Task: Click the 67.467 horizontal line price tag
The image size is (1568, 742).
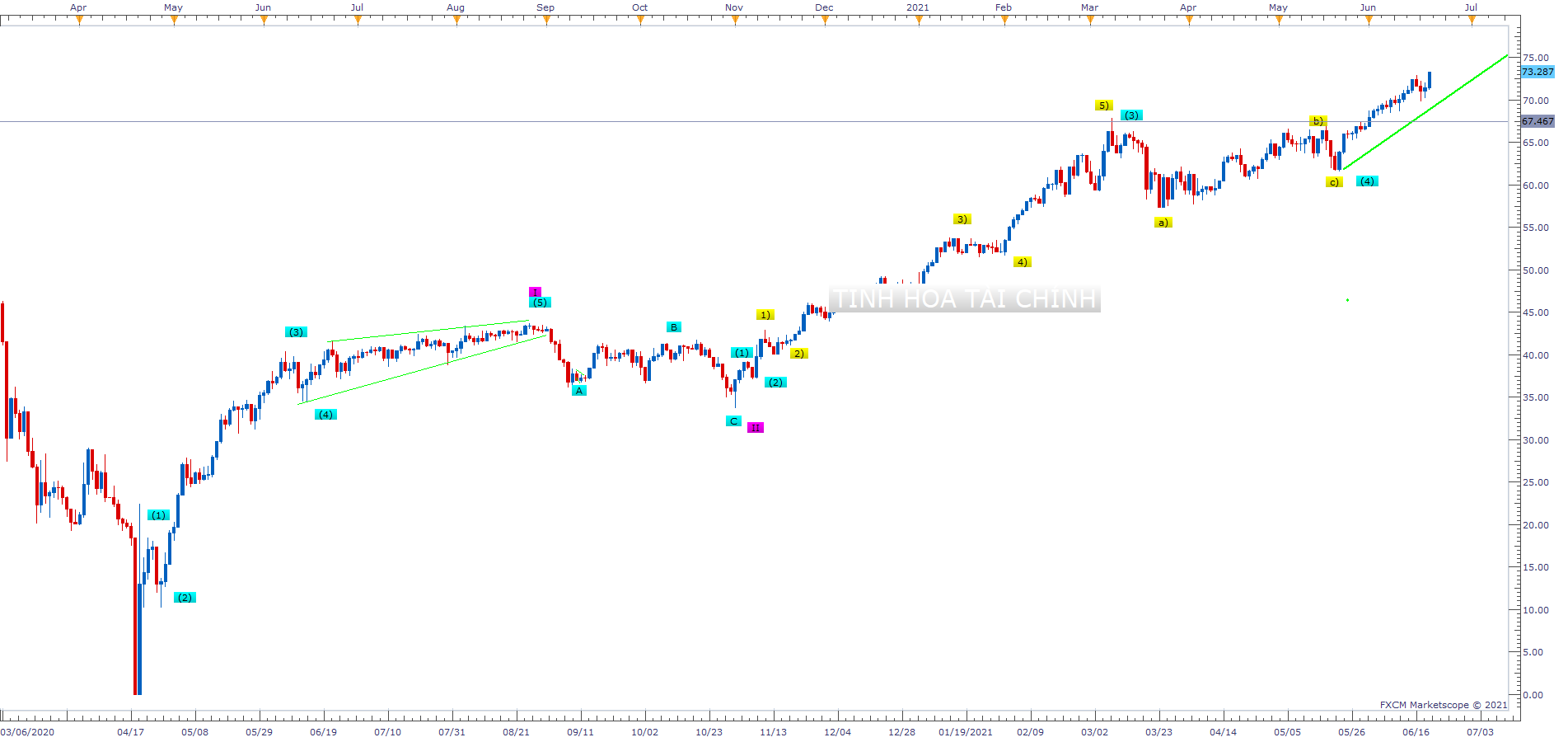Action: point(1537,121)
